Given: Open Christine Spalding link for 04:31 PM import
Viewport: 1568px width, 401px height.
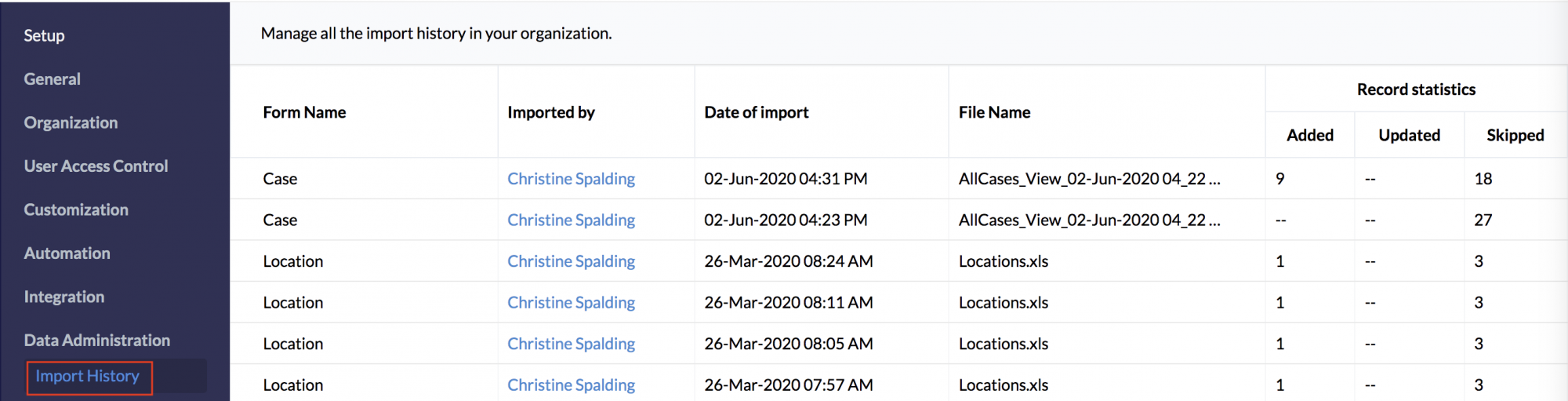Looking at the screenshot, I should point(571,179).
